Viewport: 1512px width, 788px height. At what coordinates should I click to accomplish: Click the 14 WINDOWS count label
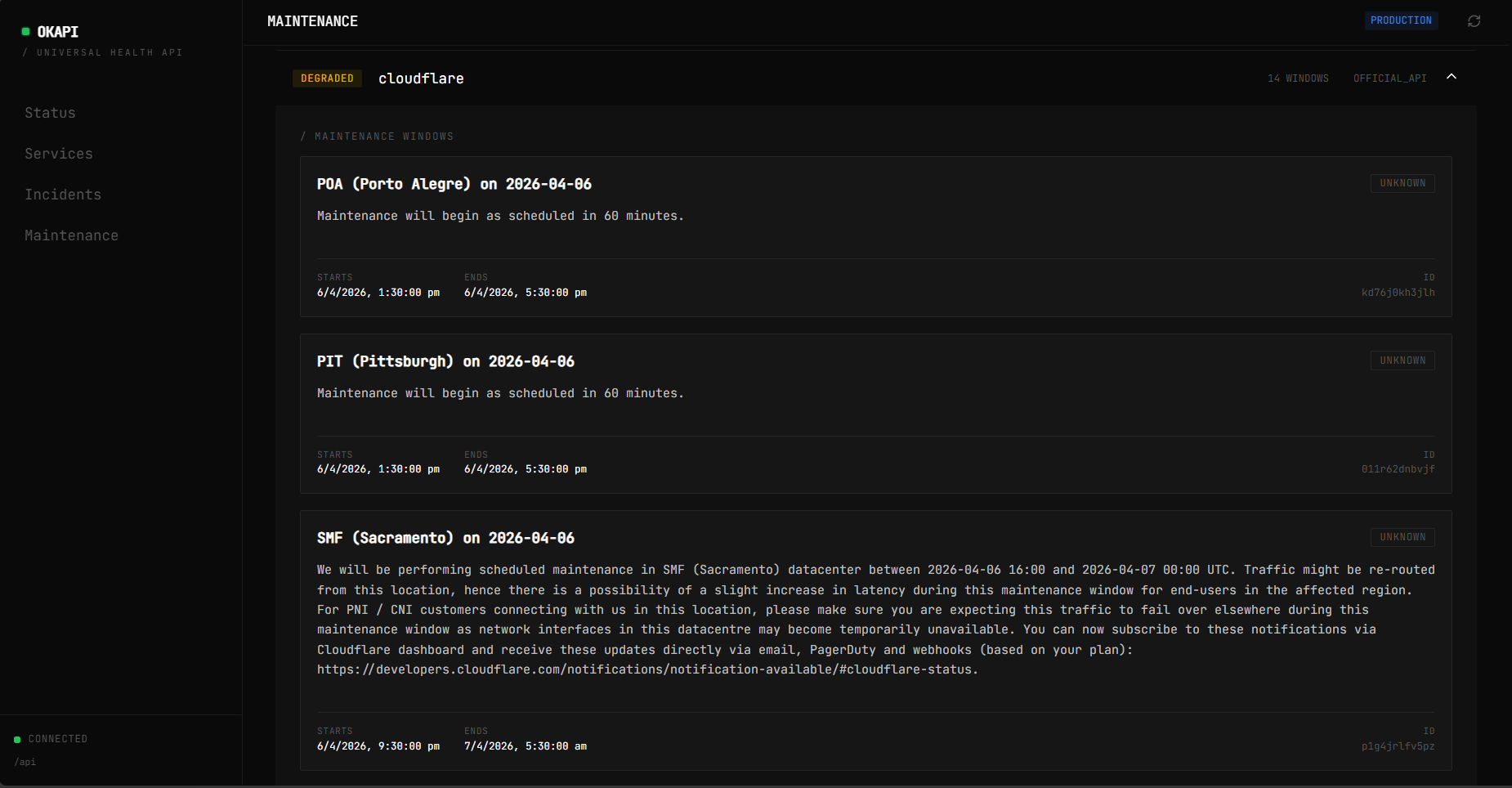click(x=1298, y=78)
